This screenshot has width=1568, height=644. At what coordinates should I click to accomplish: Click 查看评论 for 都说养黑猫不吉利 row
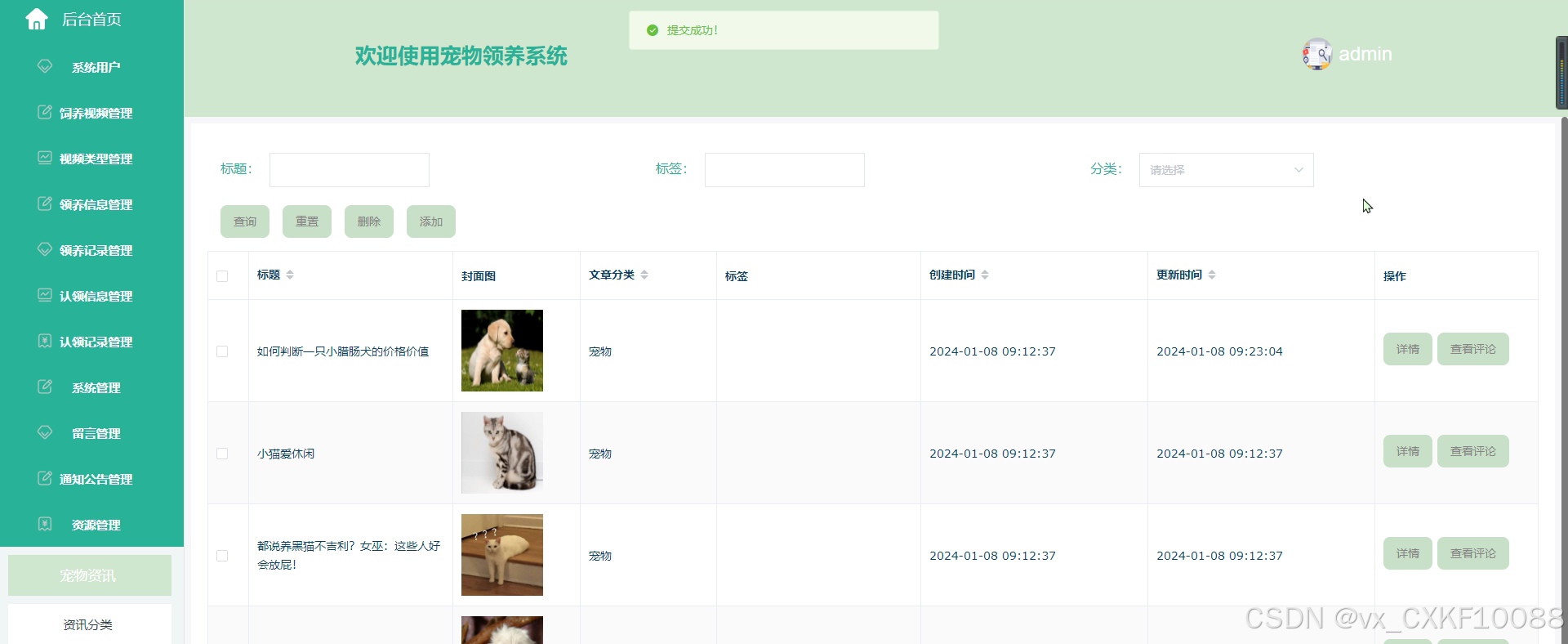pos(1472,553)
